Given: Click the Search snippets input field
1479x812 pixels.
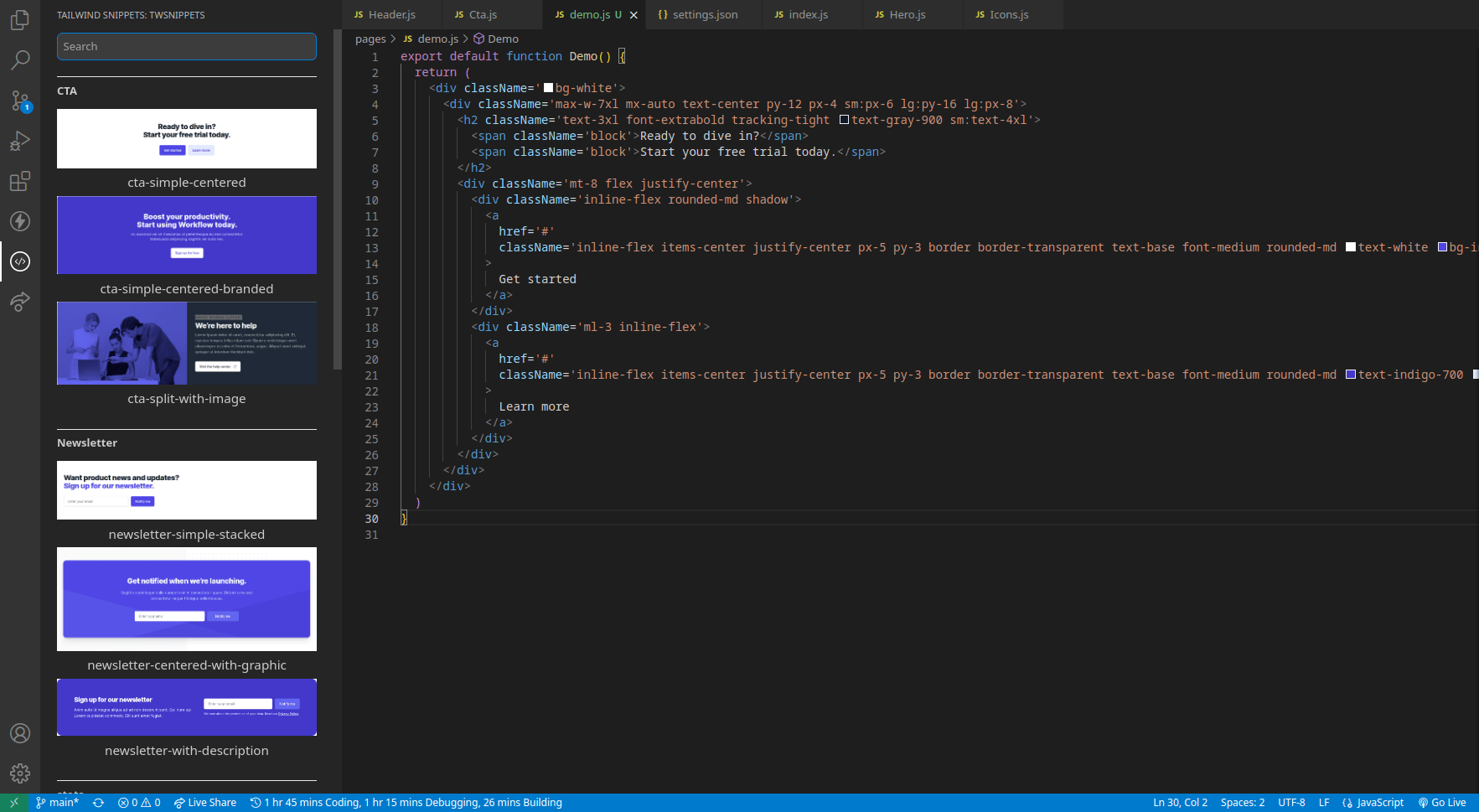Looking at the screenshot, I should (187, 47).
